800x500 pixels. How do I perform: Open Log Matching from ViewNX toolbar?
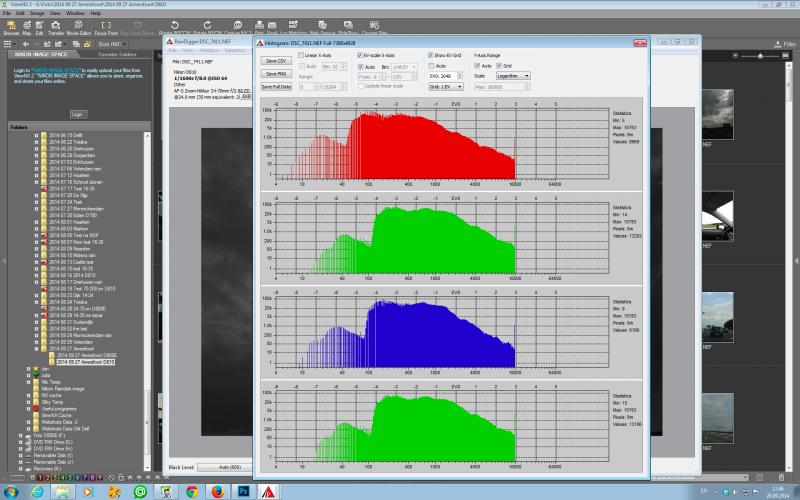293,26
